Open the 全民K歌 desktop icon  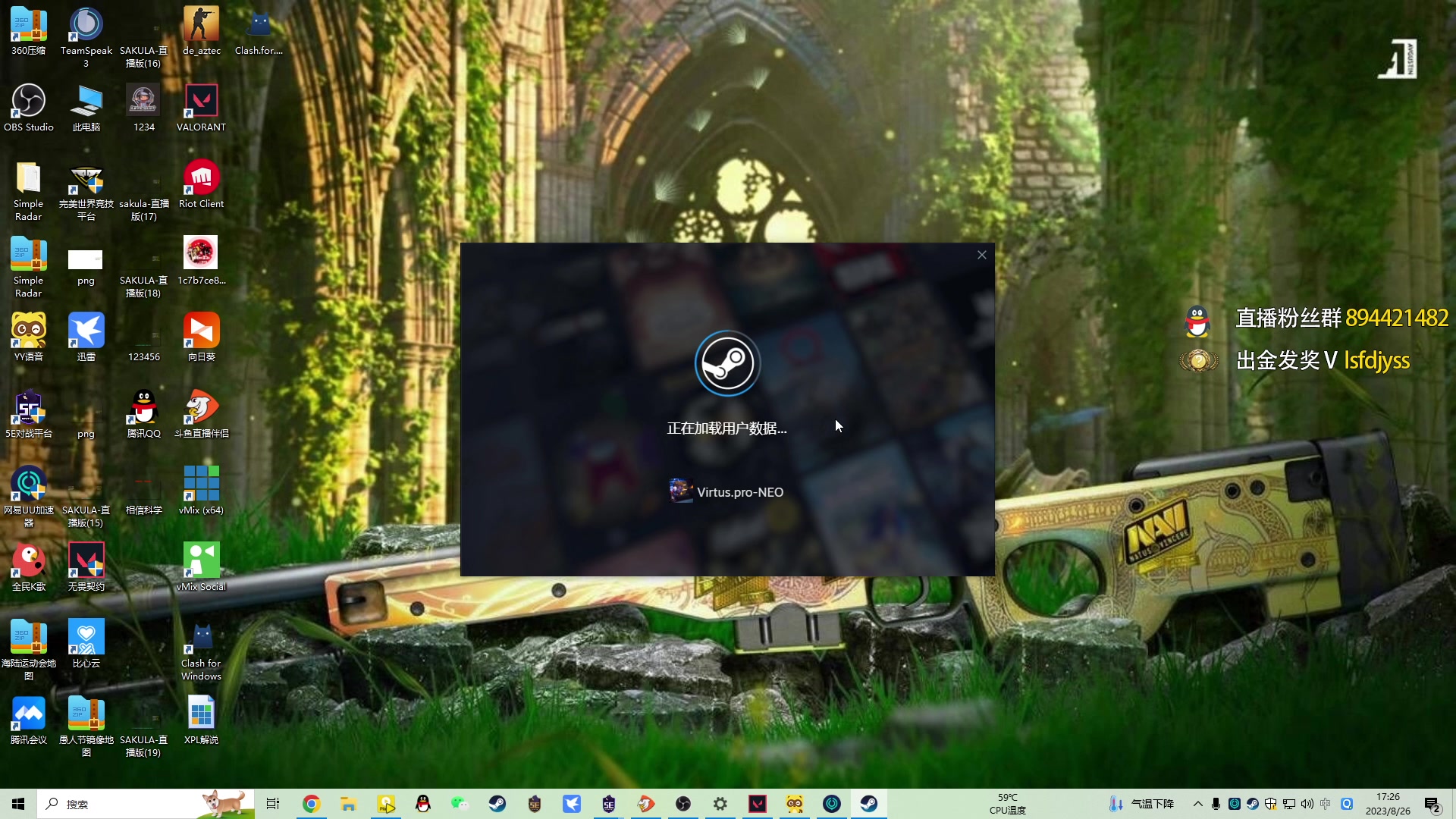tap(29, 567)
